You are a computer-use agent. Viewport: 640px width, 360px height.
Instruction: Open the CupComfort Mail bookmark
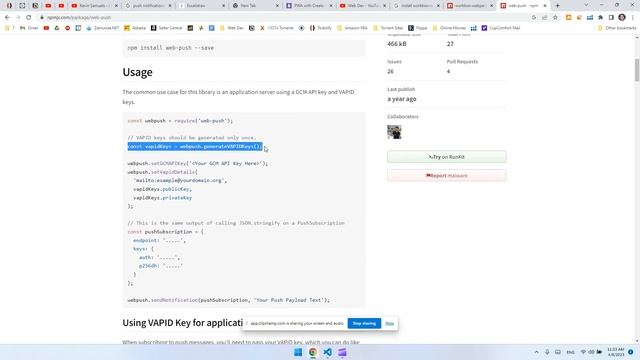point(501,28)
